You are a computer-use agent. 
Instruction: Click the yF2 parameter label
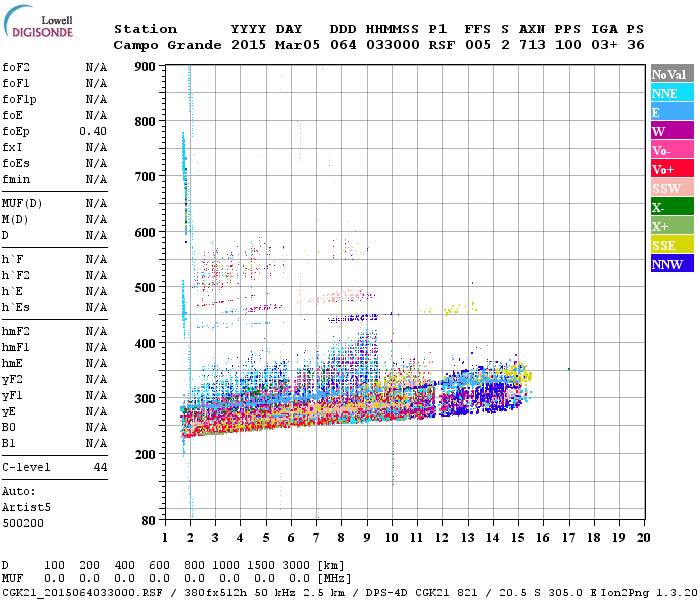click(12, 380)
